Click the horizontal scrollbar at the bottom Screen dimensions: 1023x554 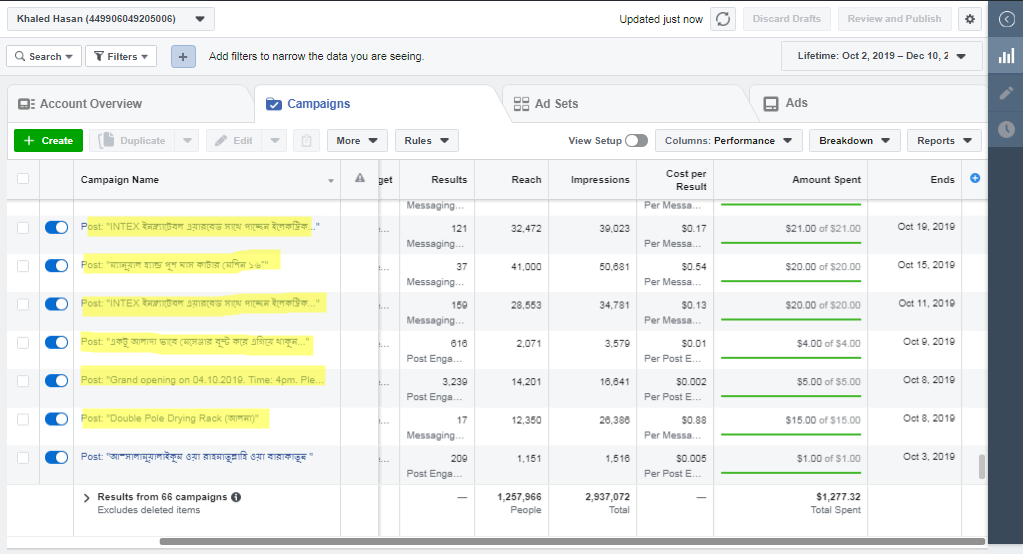(570, 542)
